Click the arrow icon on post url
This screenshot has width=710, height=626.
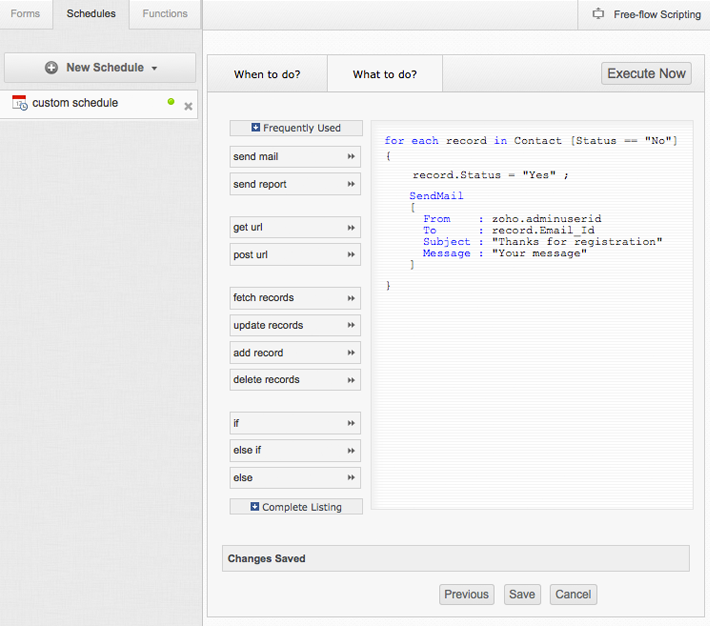pyautogui.click(x=351, y=255)
